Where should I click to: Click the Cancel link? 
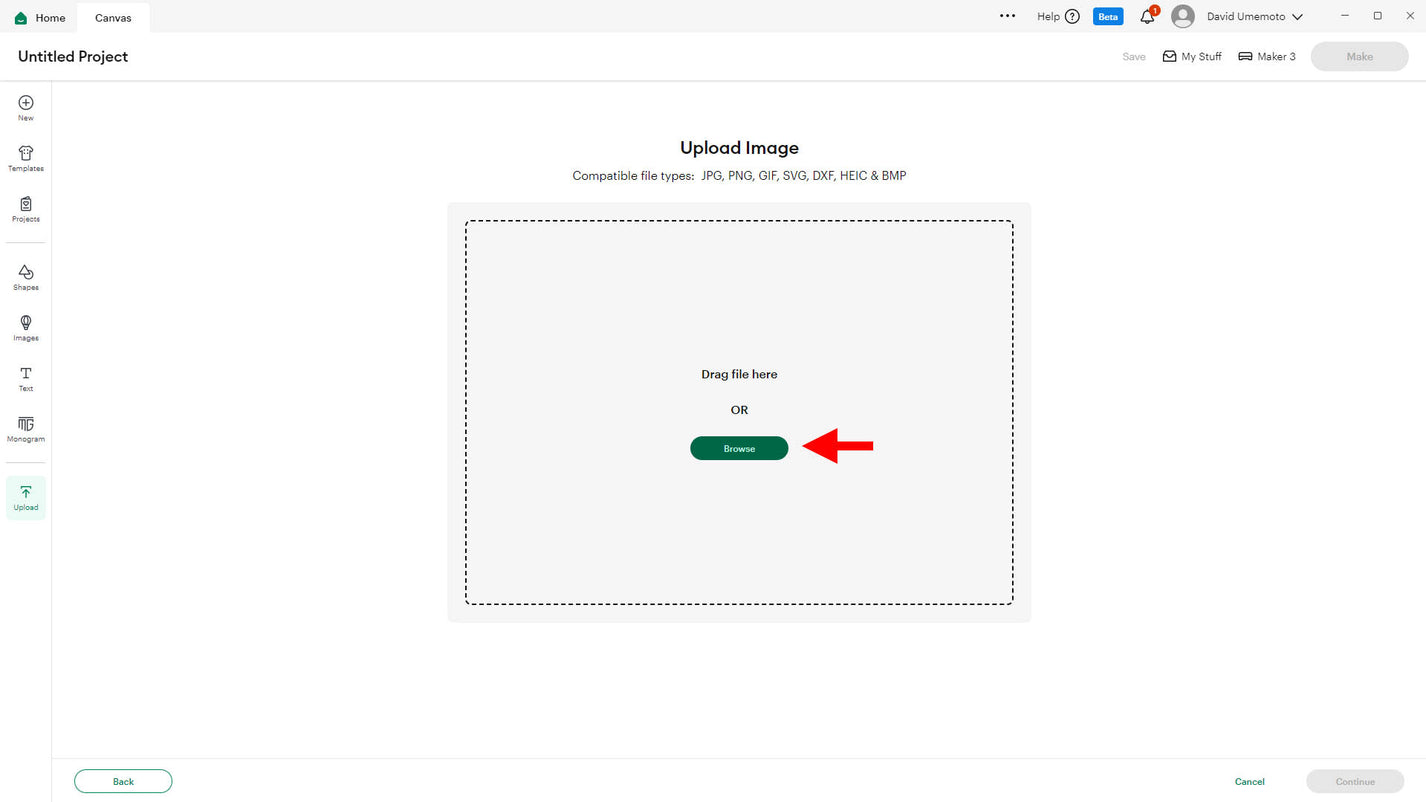pyautogui.click(x=1249, y=782)
